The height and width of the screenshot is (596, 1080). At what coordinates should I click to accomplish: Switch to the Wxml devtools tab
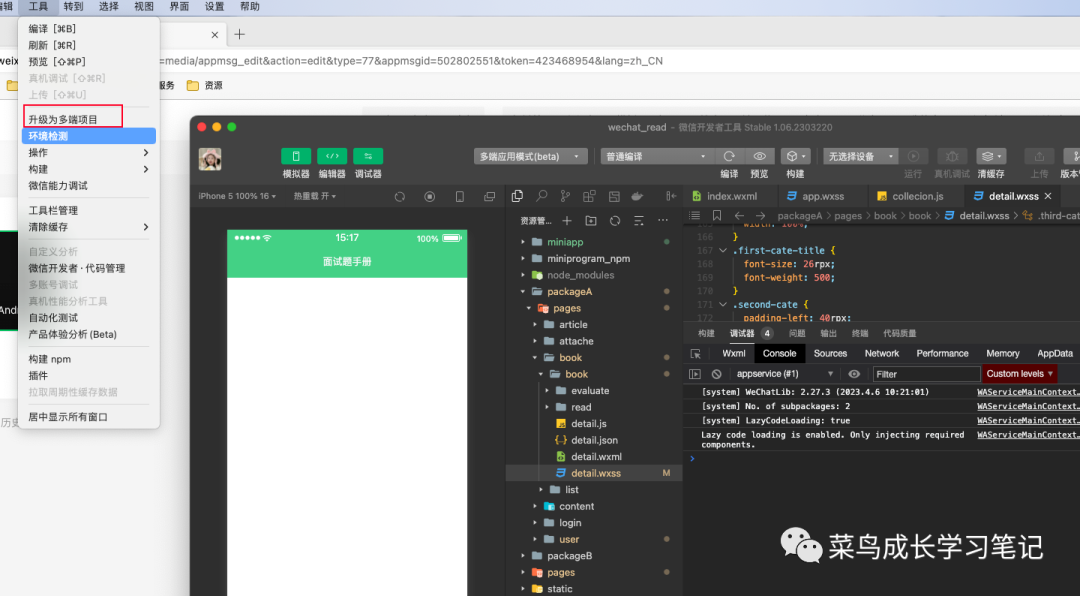[x=734, y=353]
